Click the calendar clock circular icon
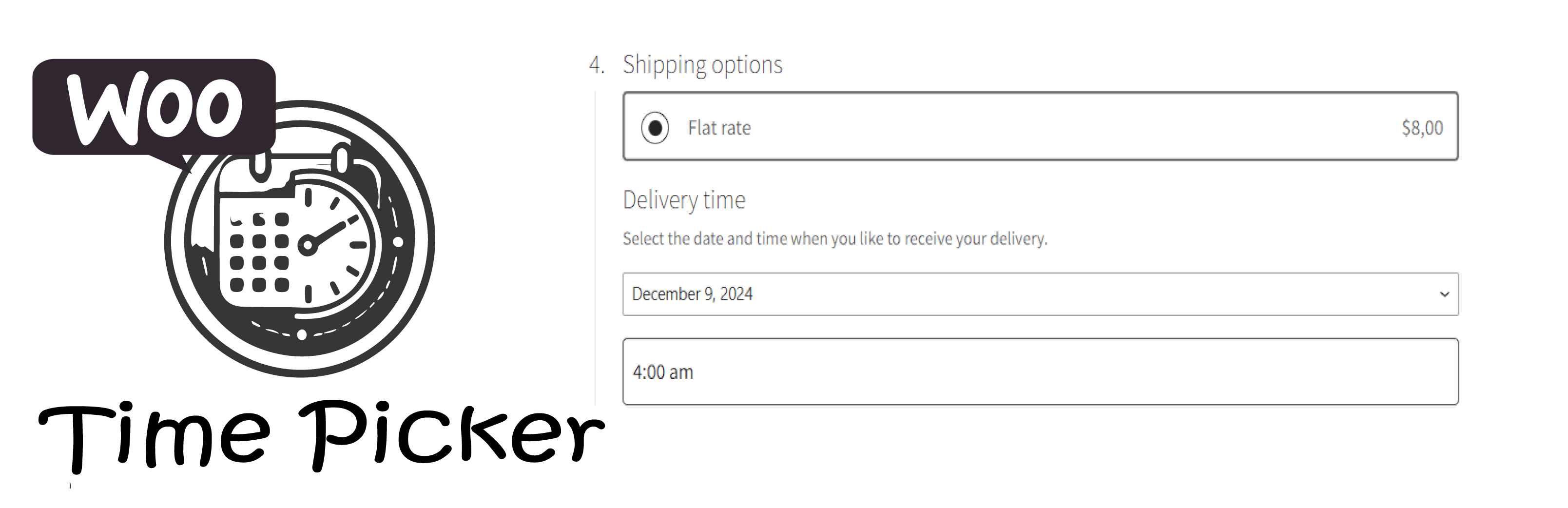This screenshot has width=1568, height=508. coord(299,239)
